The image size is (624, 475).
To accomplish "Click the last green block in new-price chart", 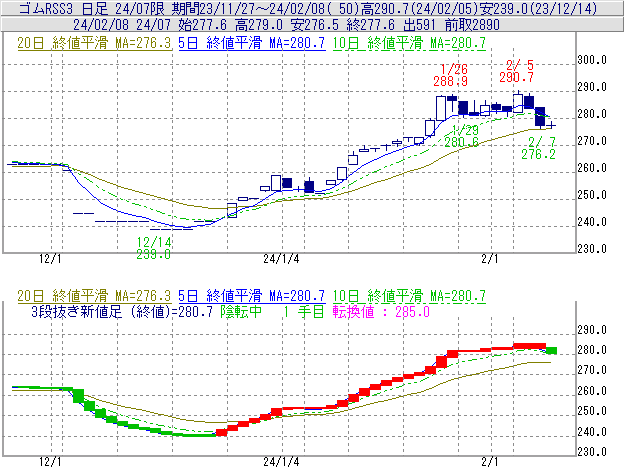I will tap(551, 350).
